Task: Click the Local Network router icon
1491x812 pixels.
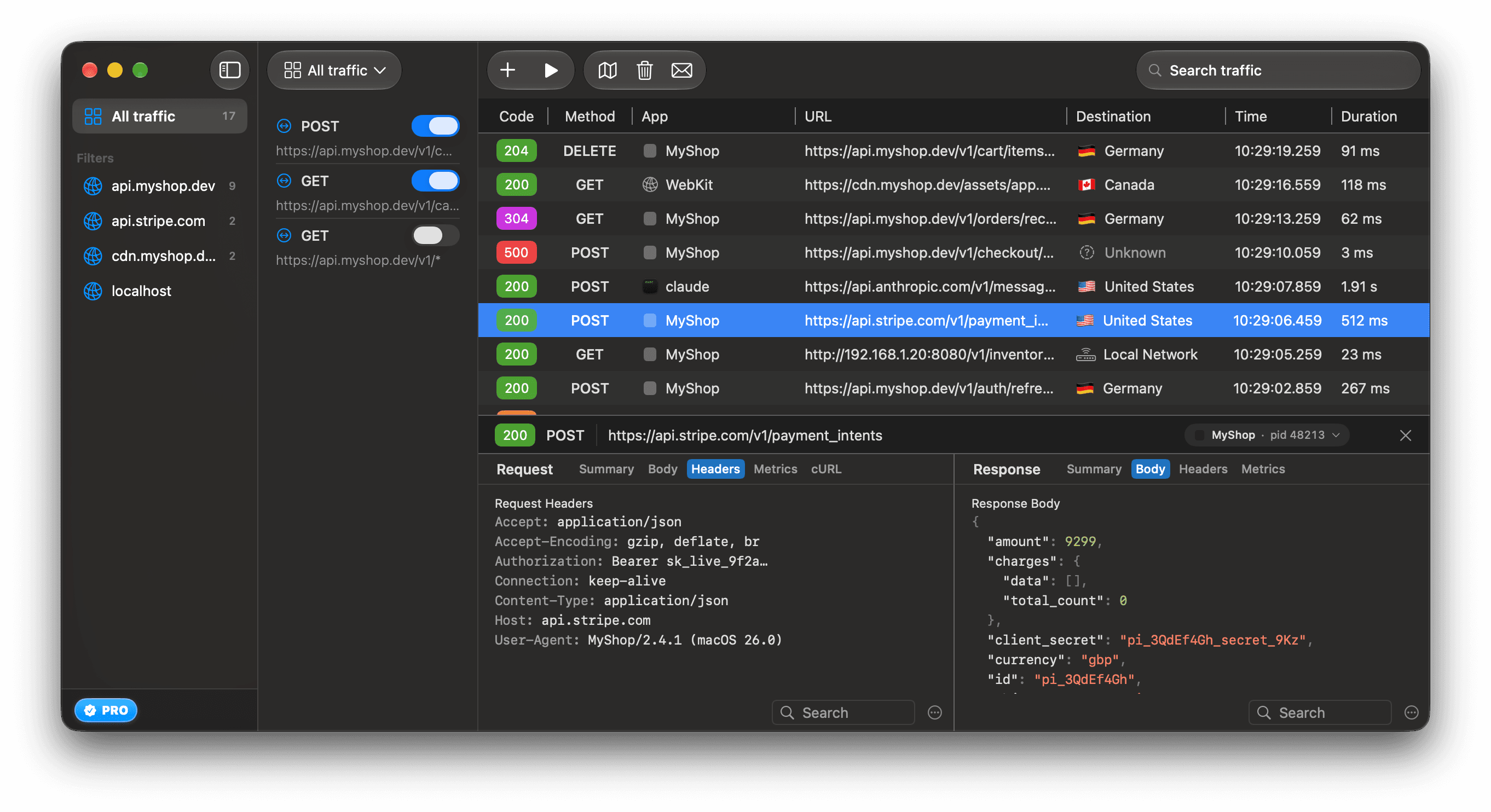Action: tap(1085, 354)
